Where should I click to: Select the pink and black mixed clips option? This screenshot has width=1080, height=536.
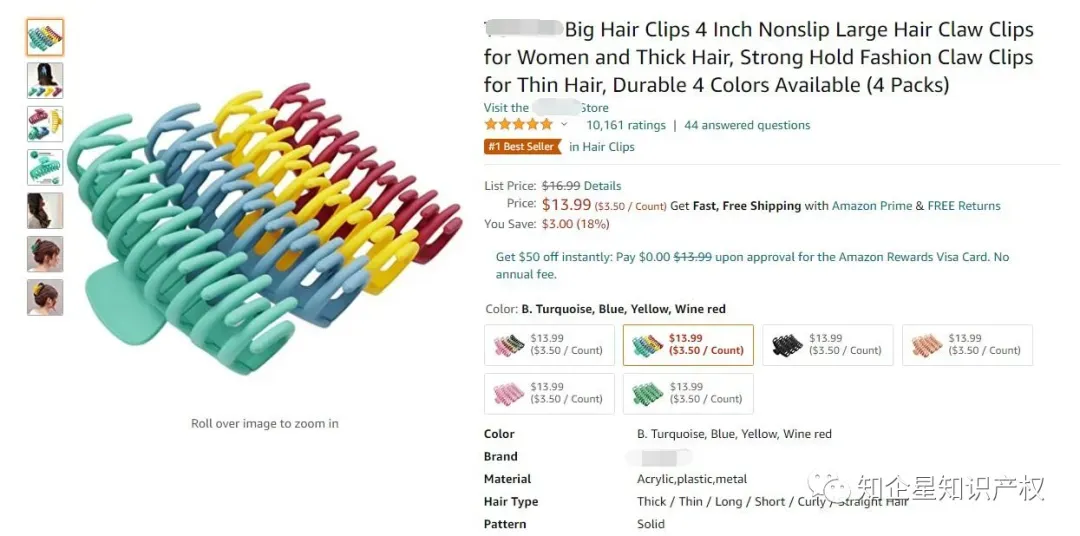point(549,345)
